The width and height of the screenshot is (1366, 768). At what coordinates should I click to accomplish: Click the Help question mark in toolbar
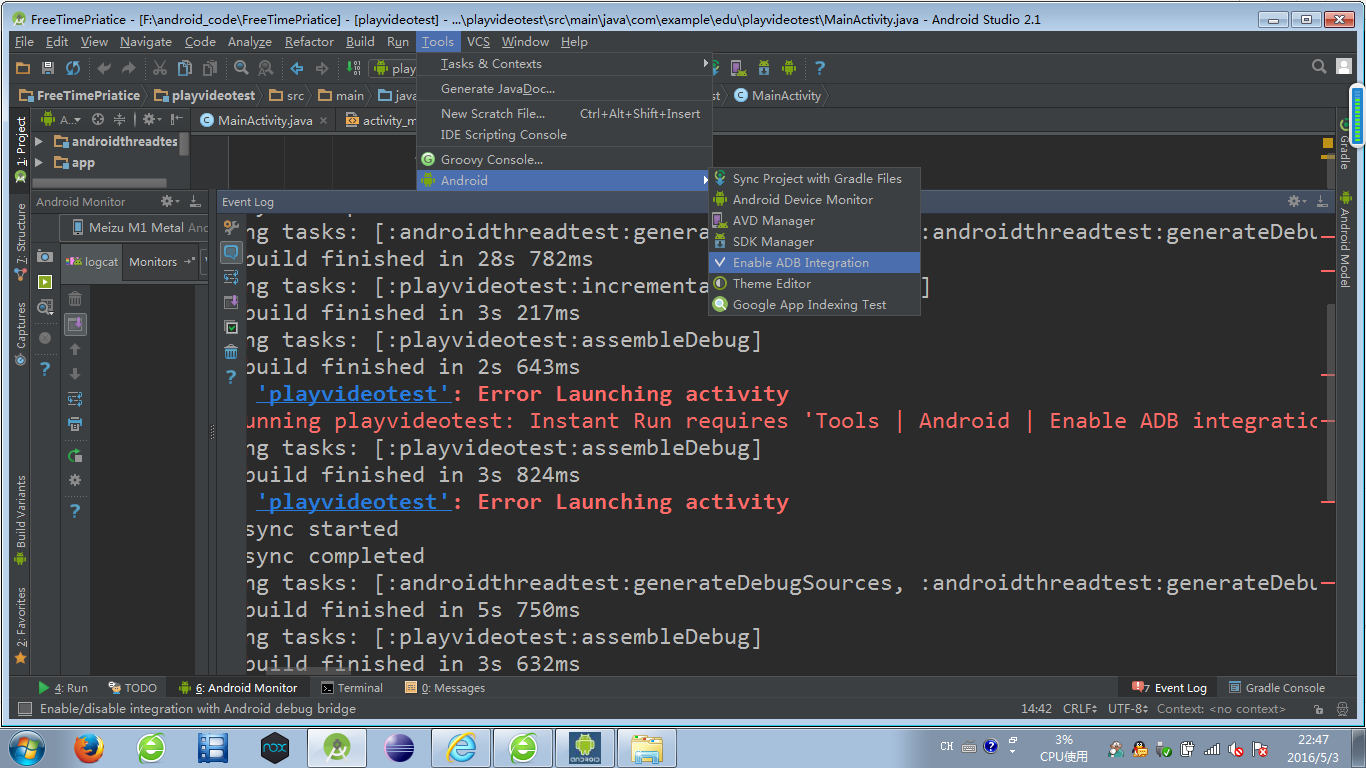pyautogui.click(x=820, y=68)
